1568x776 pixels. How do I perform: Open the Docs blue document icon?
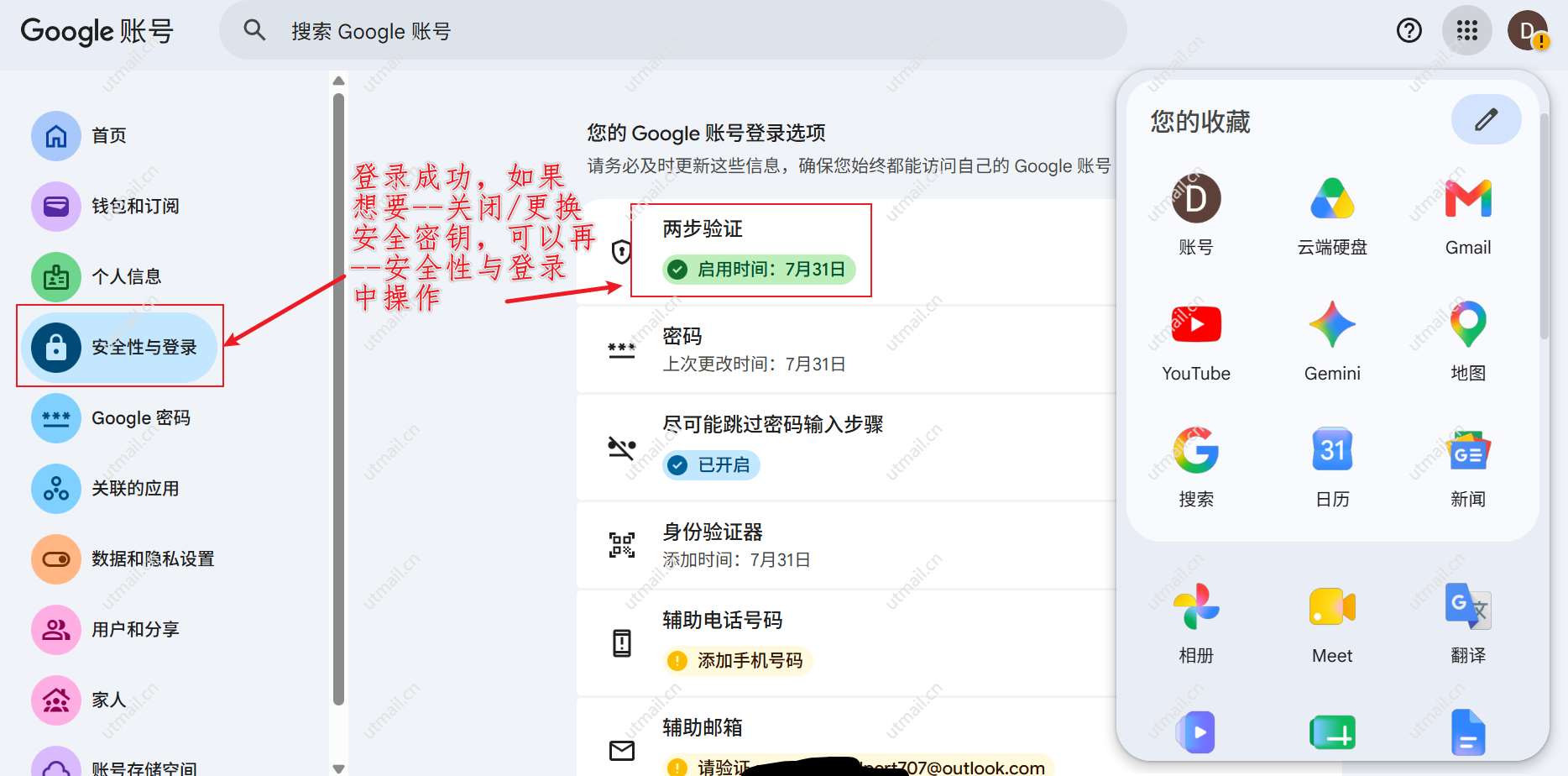pos(1468,732)
